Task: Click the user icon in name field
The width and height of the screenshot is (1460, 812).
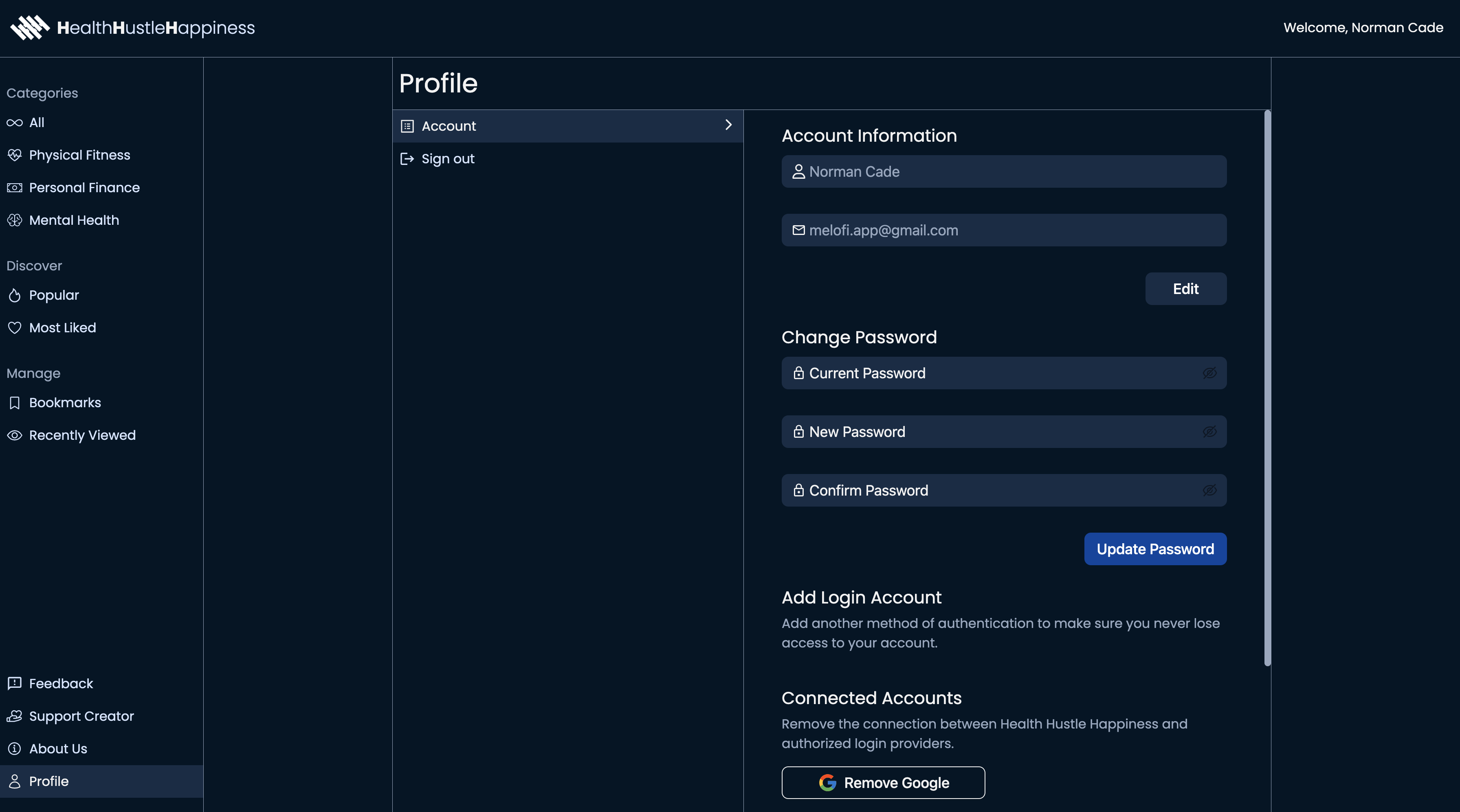Action: point(798,172)
